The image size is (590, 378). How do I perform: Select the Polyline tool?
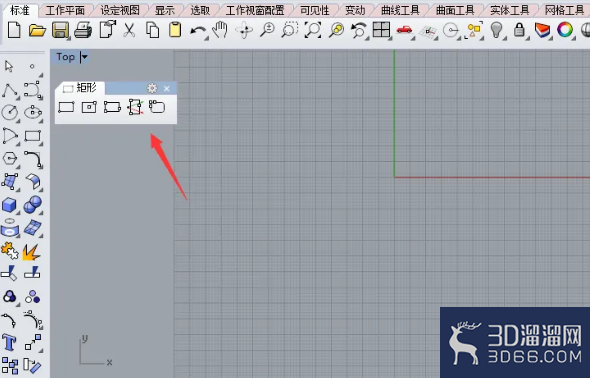pos(9,90)
